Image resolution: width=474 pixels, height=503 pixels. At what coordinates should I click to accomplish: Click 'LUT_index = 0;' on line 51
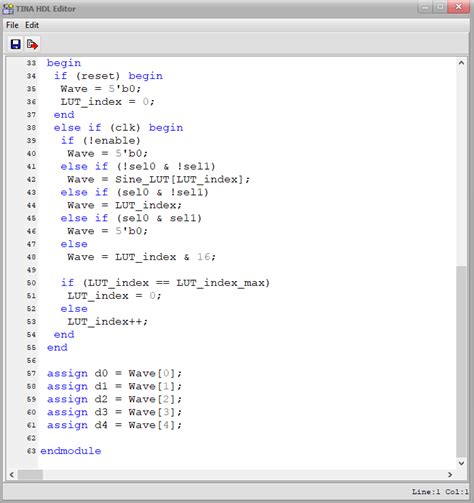(114, 296)
